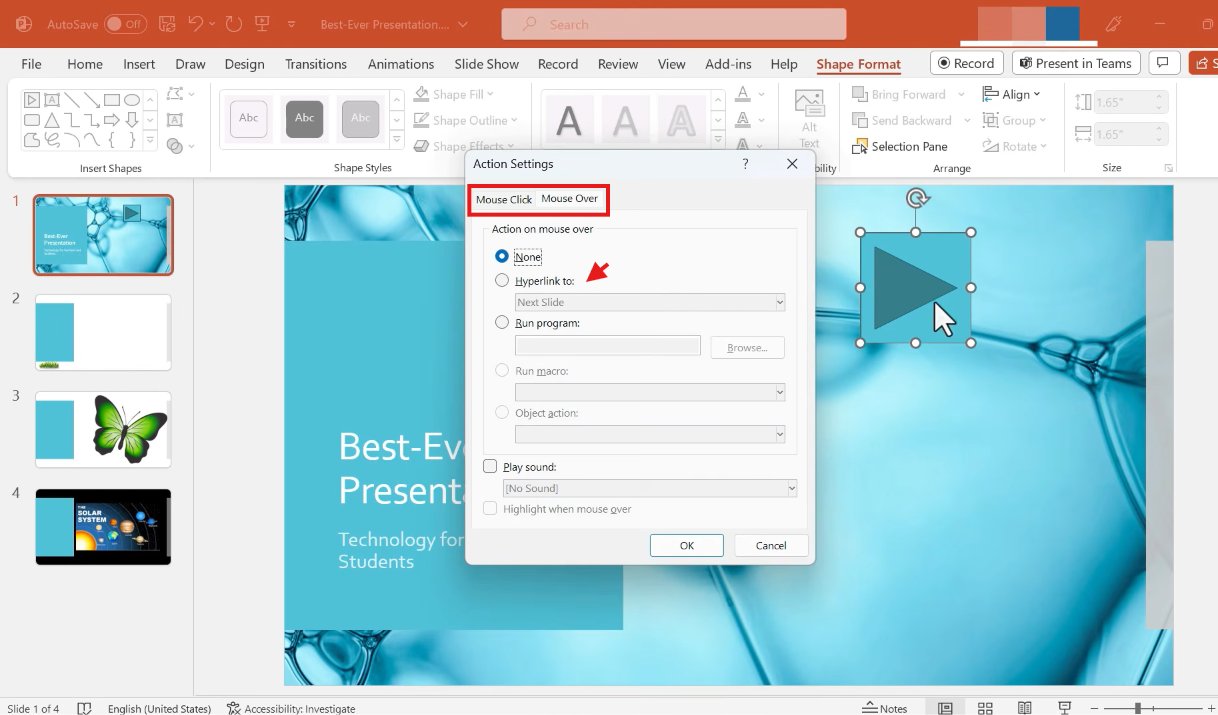Expand the Text Fill dropdown arrow
Image resolution: width=1218 pixels, height=715 pixels.
(x=760, y=94)
